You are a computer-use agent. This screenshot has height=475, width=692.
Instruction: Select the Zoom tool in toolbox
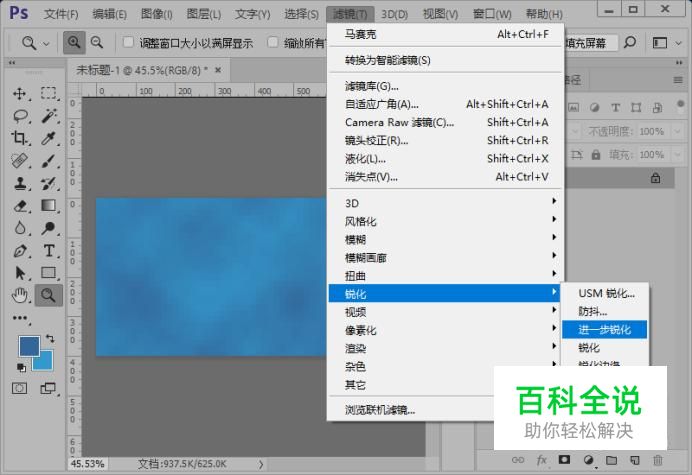pos(49,295)
